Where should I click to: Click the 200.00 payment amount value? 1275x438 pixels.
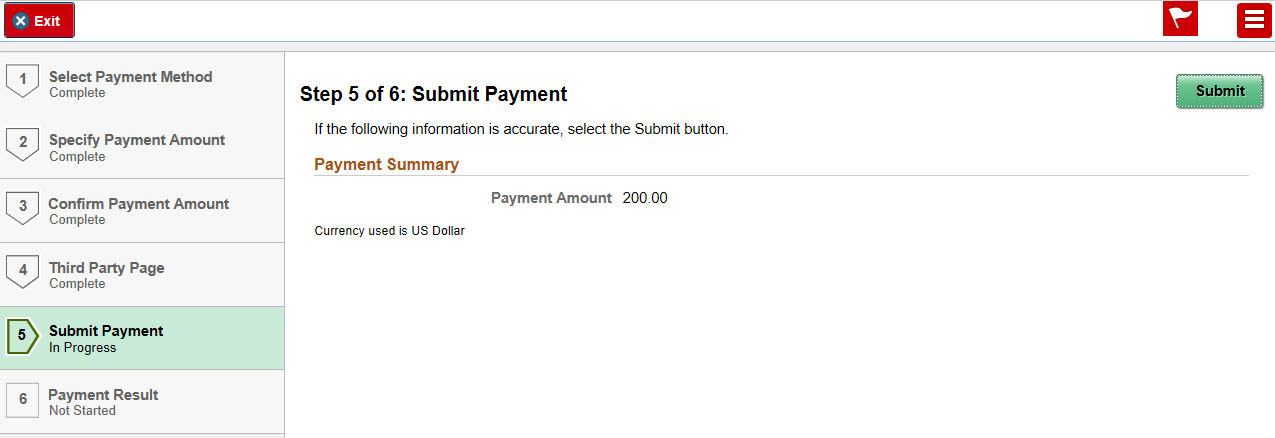[645, 198]
